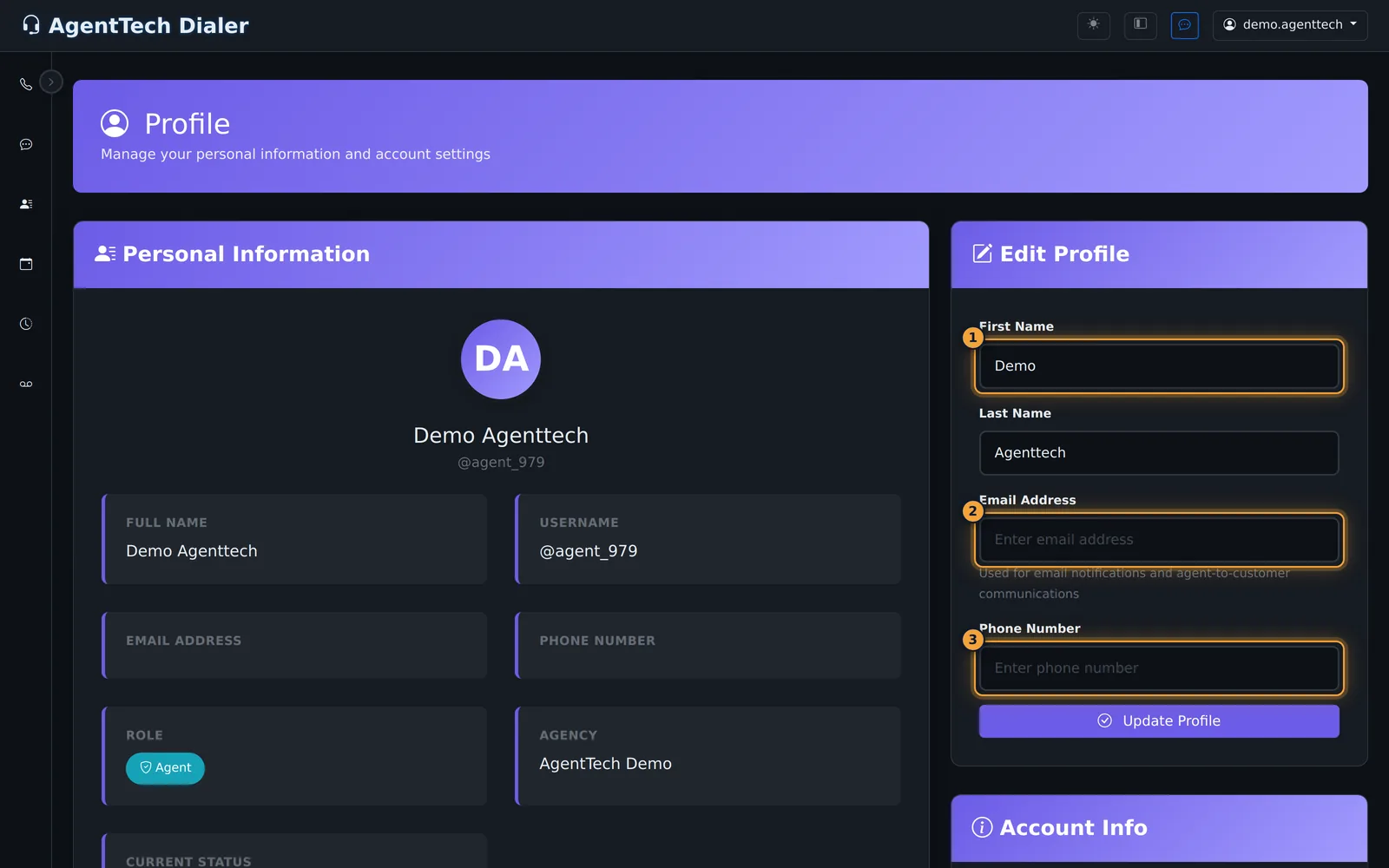Click the profile person icon beside Profile heading
The image size is (1389, 868).
[115, 123]
